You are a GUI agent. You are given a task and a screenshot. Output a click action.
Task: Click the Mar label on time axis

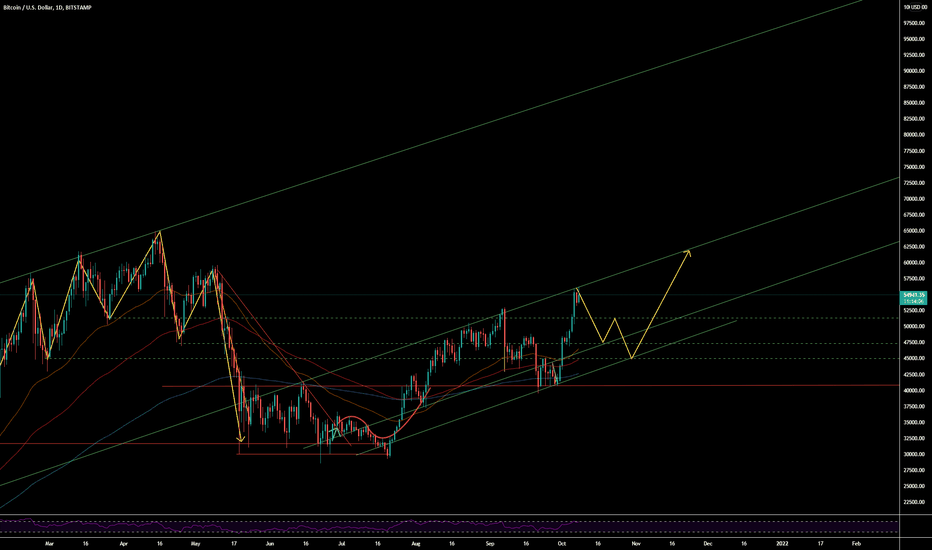coord(49,543)
